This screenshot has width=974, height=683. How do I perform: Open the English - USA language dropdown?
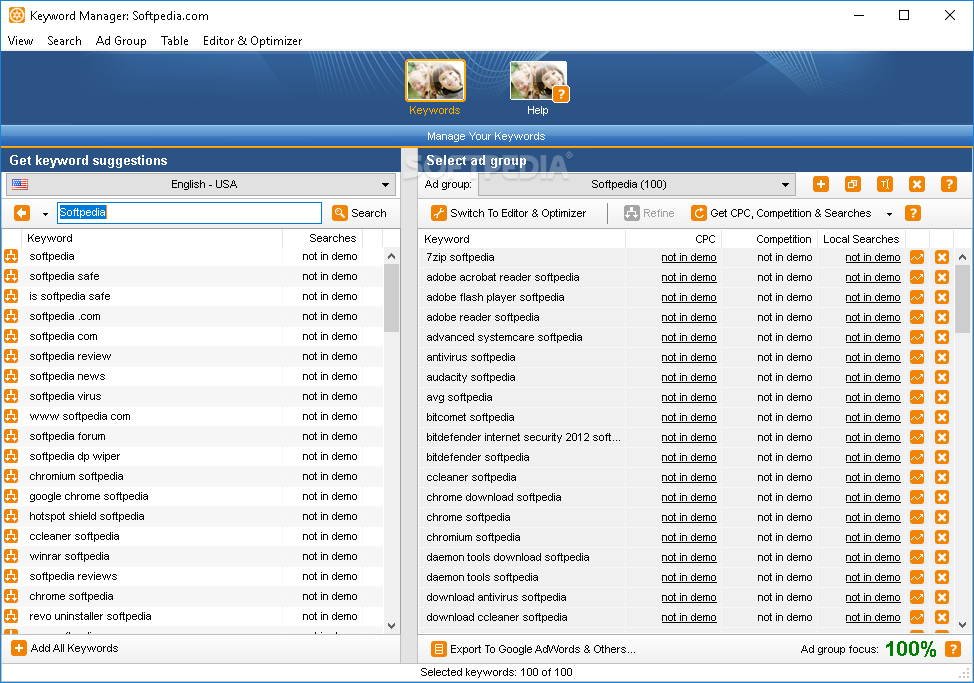click(x=201, y=184)
